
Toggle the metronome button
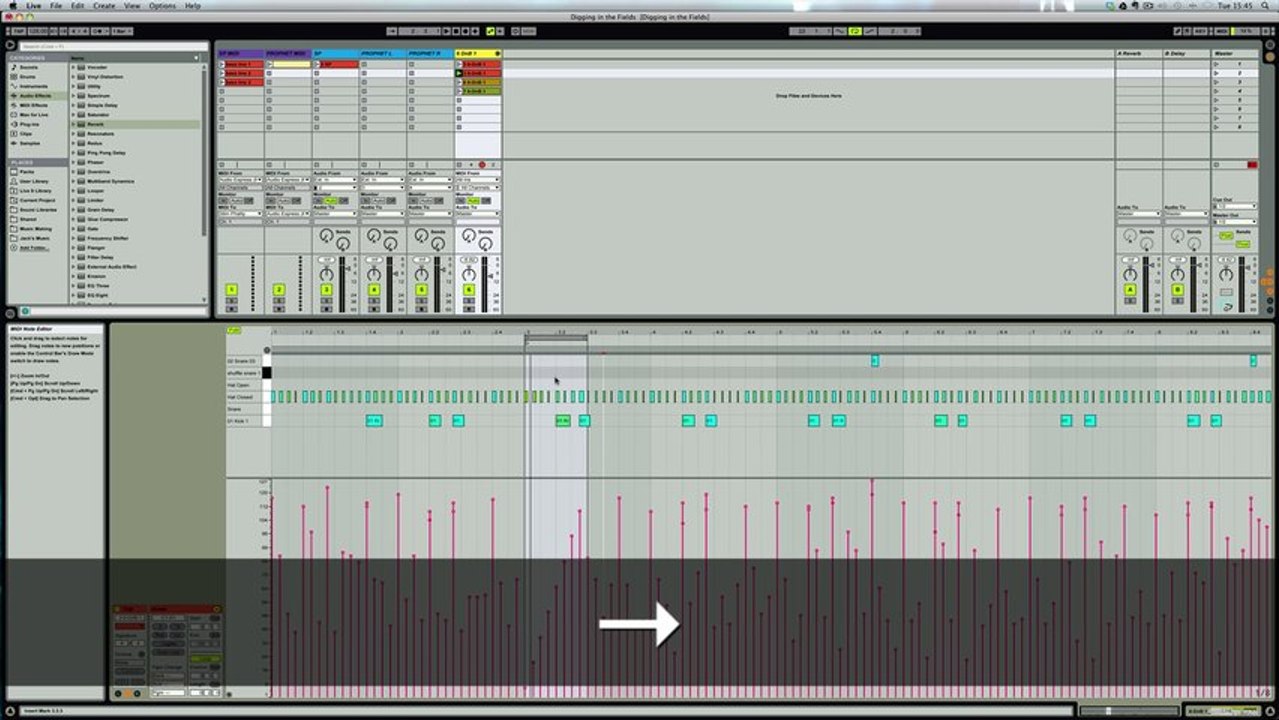click(x=100, y=32)
